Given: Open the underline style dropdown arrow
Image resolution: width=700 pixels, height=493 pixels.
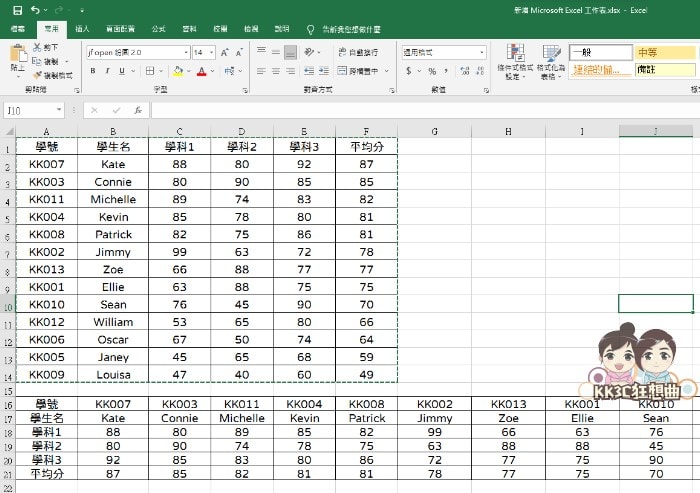Looking at the screenshot, I should (133, 71).
